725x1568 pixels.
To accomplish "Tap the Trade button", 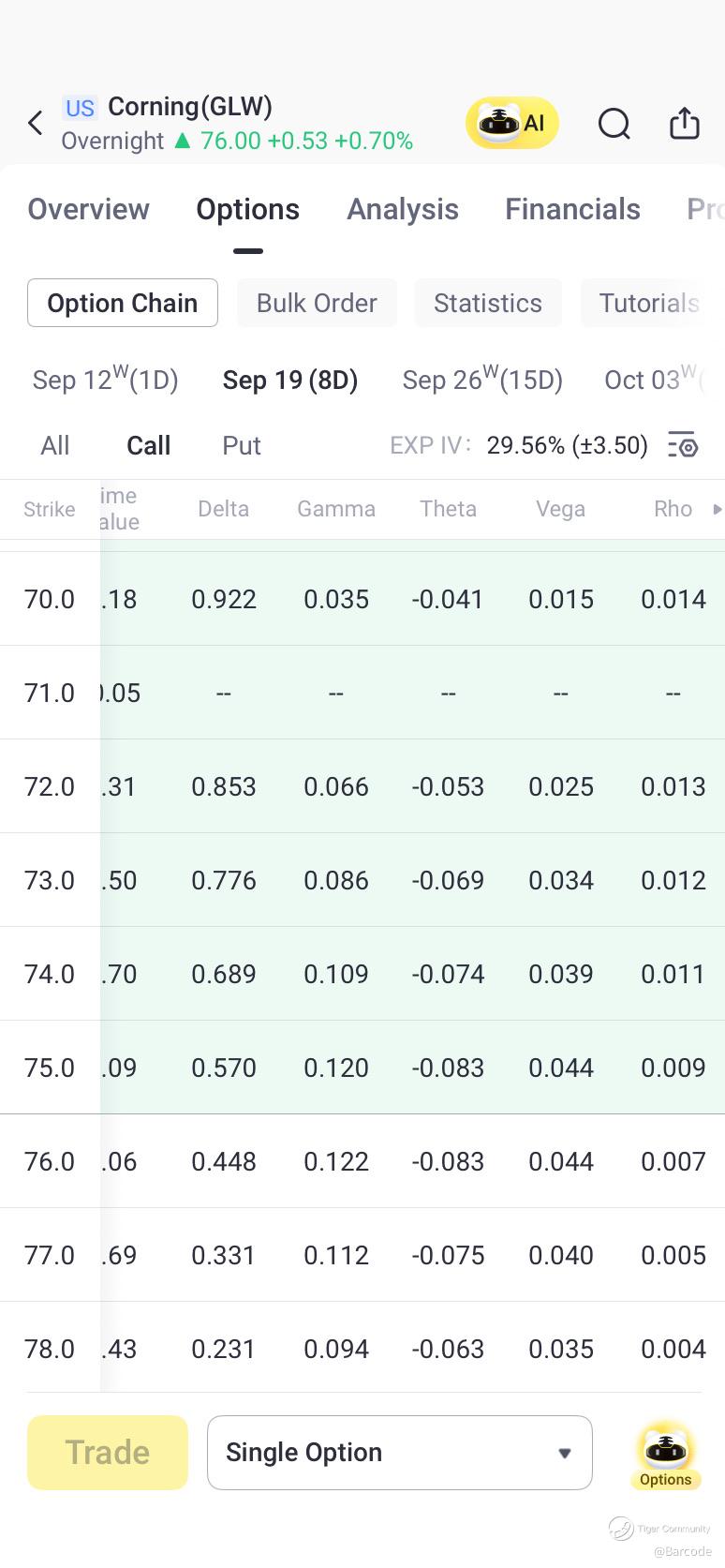I will pyautogui.click(x=108, y=1453).
